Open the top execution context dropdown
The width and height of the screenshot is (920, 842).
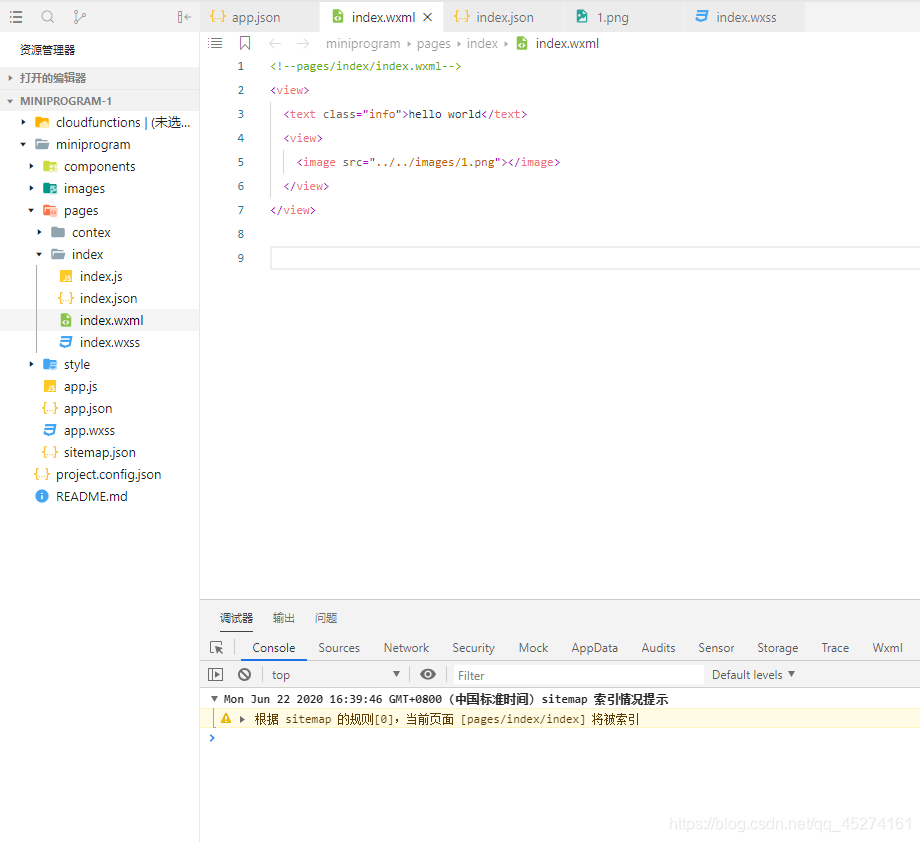336,675
